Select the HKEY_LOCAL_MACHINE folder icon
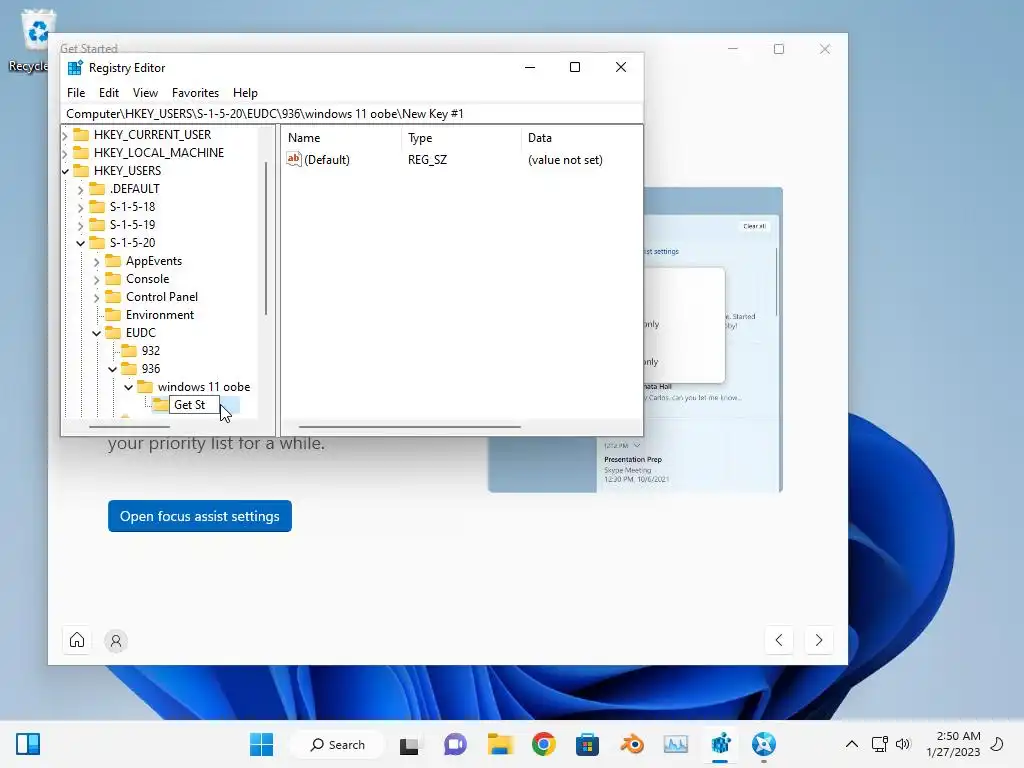 pos(81,152)
